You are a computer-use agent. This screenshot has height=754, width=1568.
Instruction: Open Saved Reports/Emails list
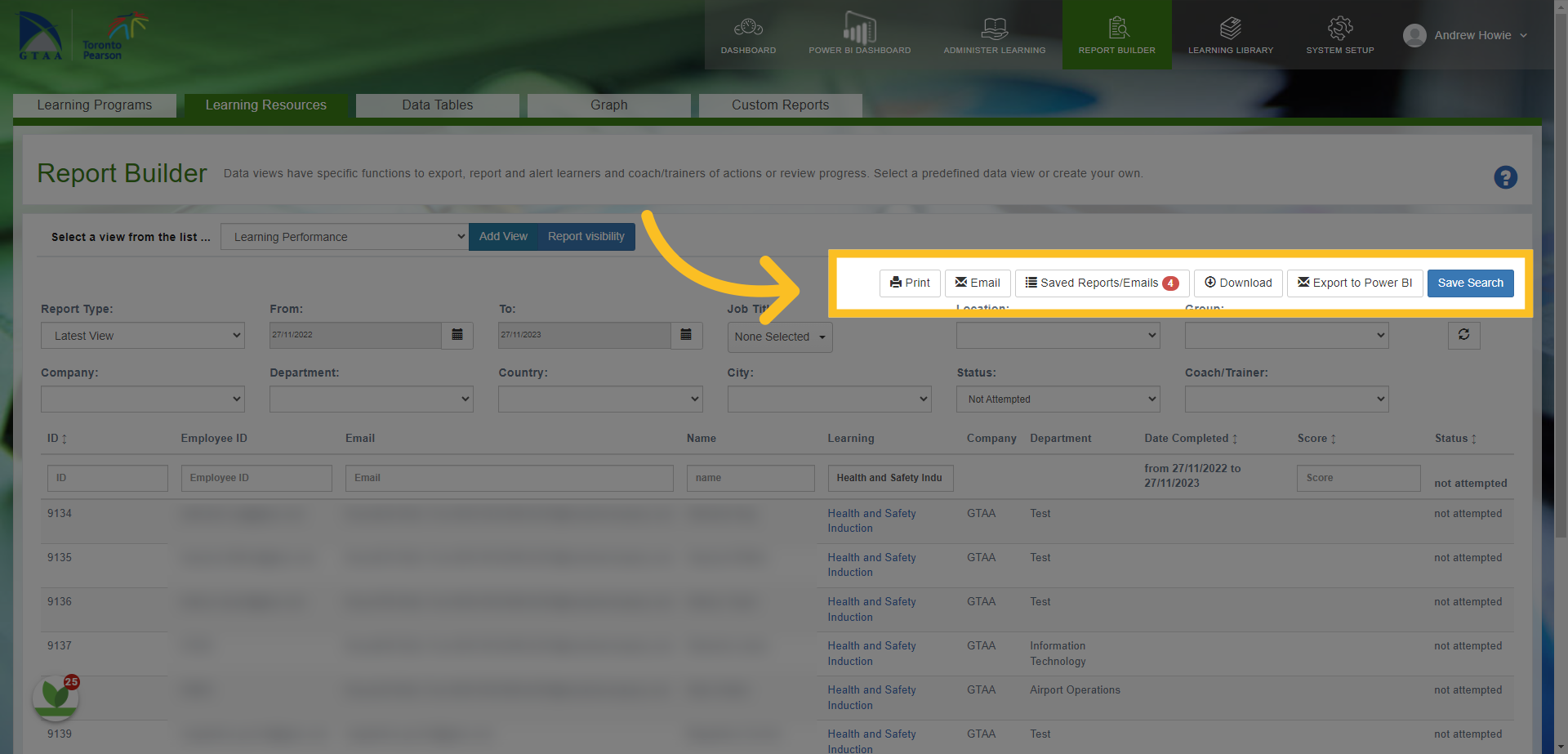[x=1102, y=283]
